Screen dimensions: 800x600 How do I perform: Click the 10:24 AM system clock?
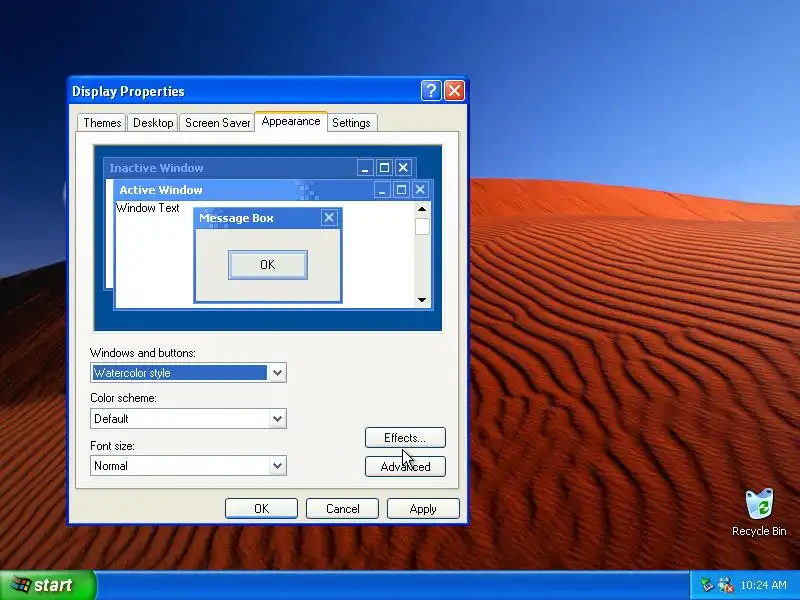[763, 585]
